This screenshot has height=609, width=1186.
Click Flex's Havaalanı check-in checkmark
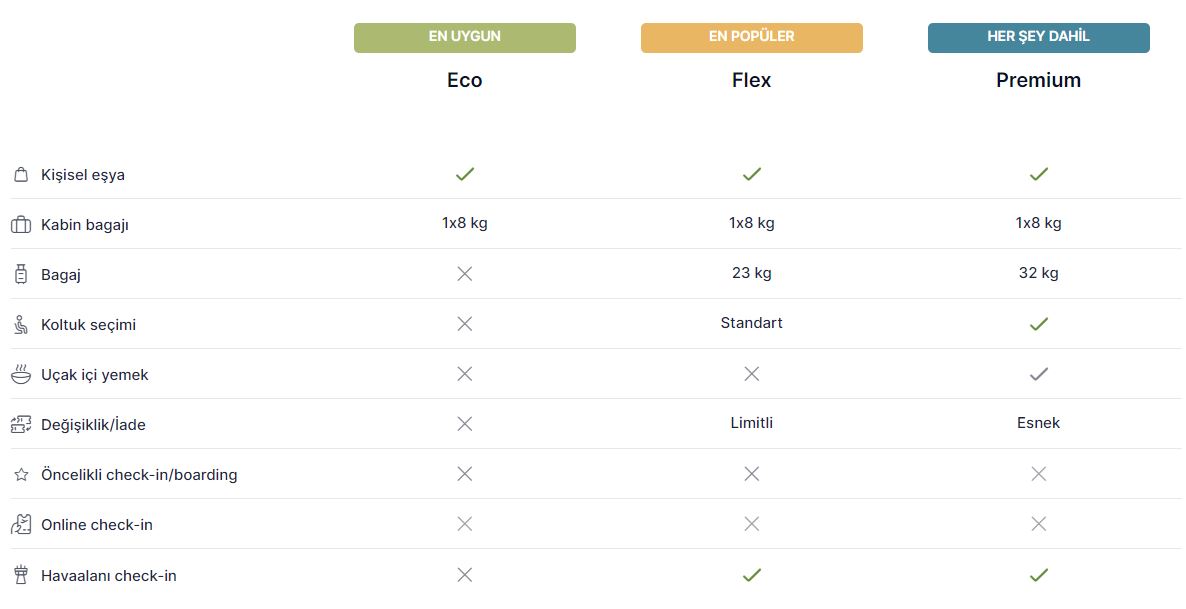pos(751,575)
